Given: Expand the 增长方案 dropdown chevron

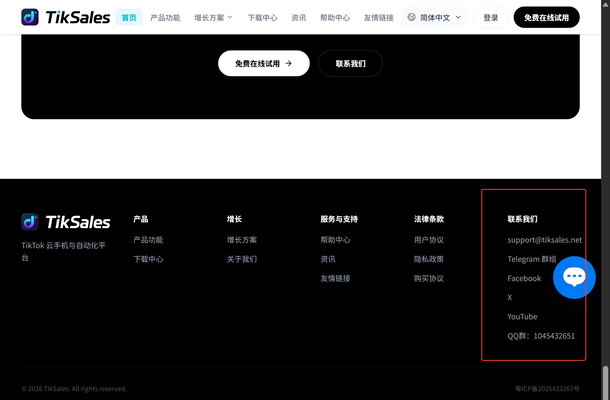Looking at the screenshot, I should (x=230, y=18).
